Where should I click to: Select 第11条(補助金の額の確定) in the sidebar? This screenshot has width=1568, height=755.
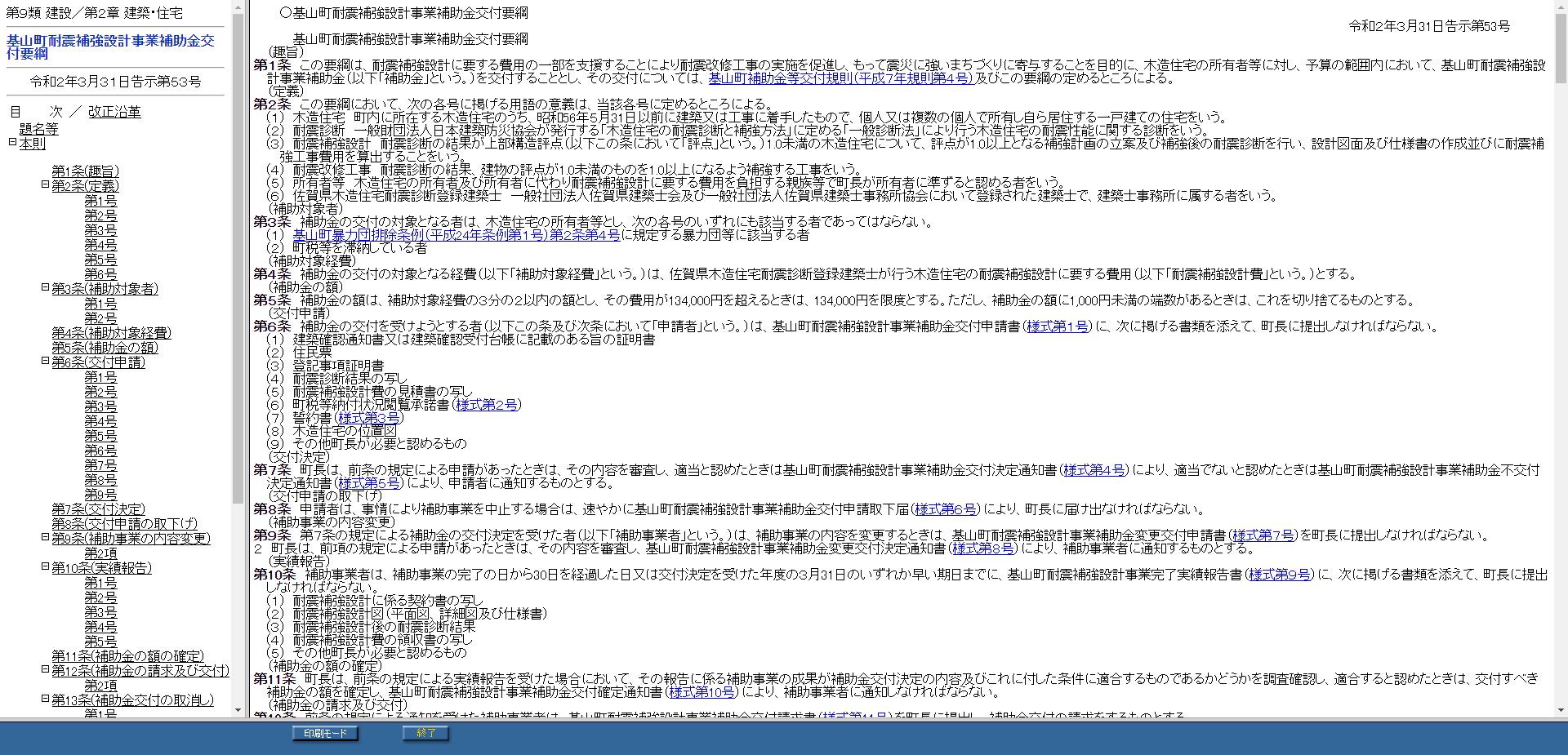[x=127, y=655]
